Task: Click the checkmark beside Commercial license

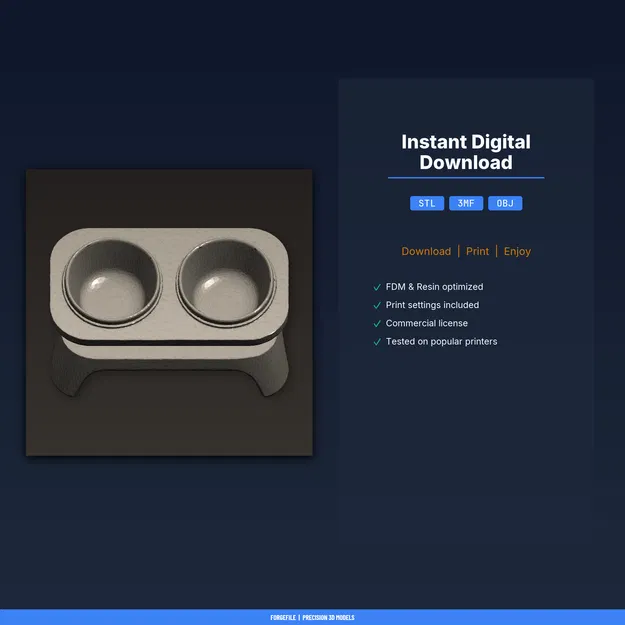Action: 377,324
